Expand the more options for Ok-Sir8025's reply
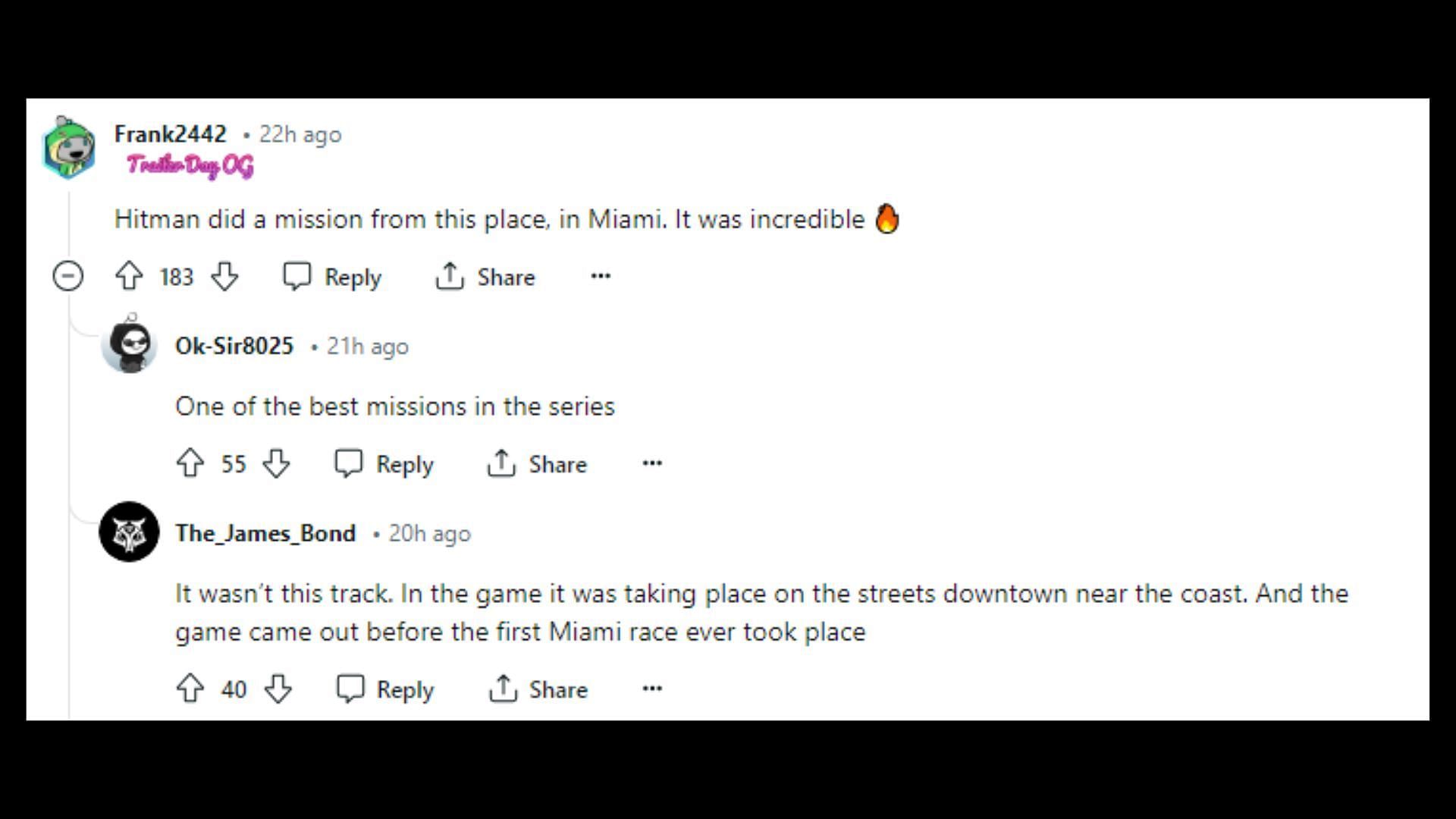 tap(651, 463)
